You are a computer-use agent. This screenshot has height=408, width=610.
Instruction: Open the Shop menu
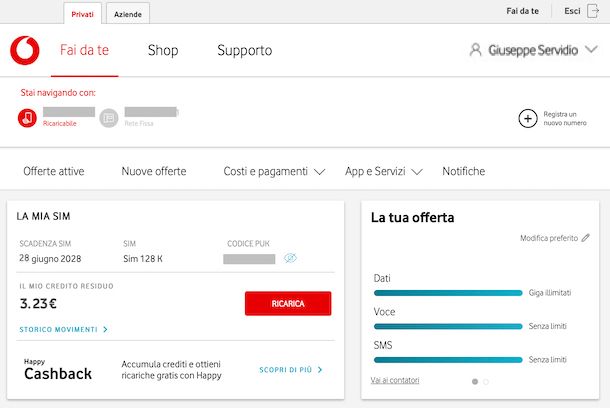coord(163,50)
